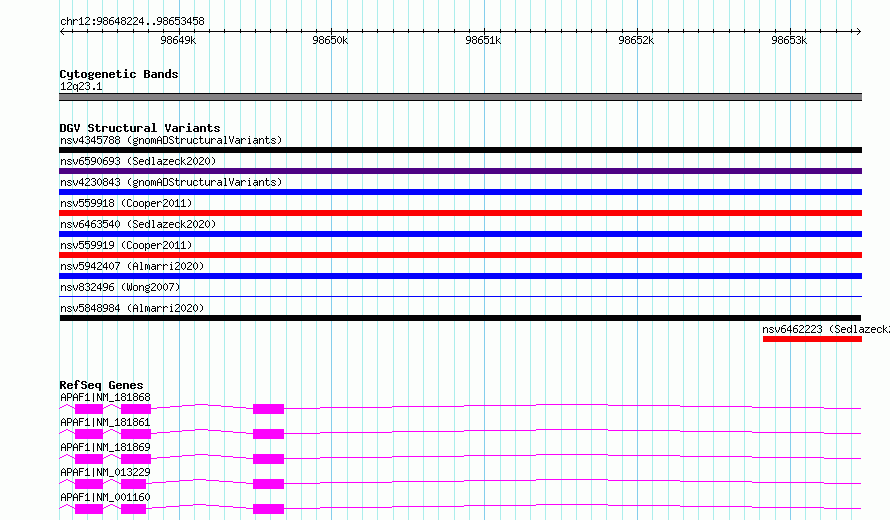The width and height of the screenshot is (890, 520).
Task: Select the red bar of nsv559919
Action: (460, 255)
